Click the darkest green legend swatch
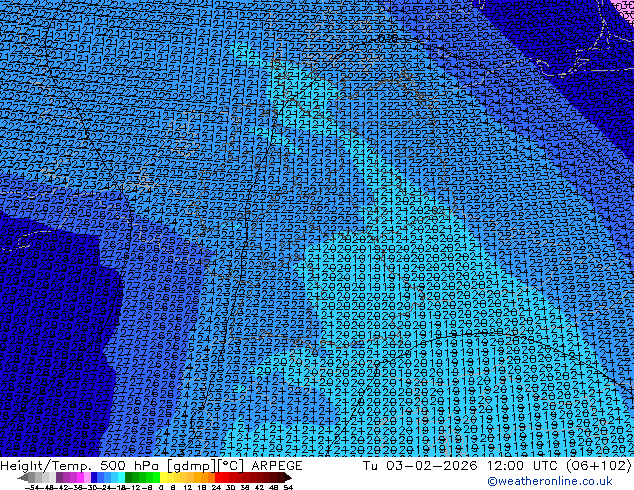Screen dimensions: 634x490 point(128,477)
